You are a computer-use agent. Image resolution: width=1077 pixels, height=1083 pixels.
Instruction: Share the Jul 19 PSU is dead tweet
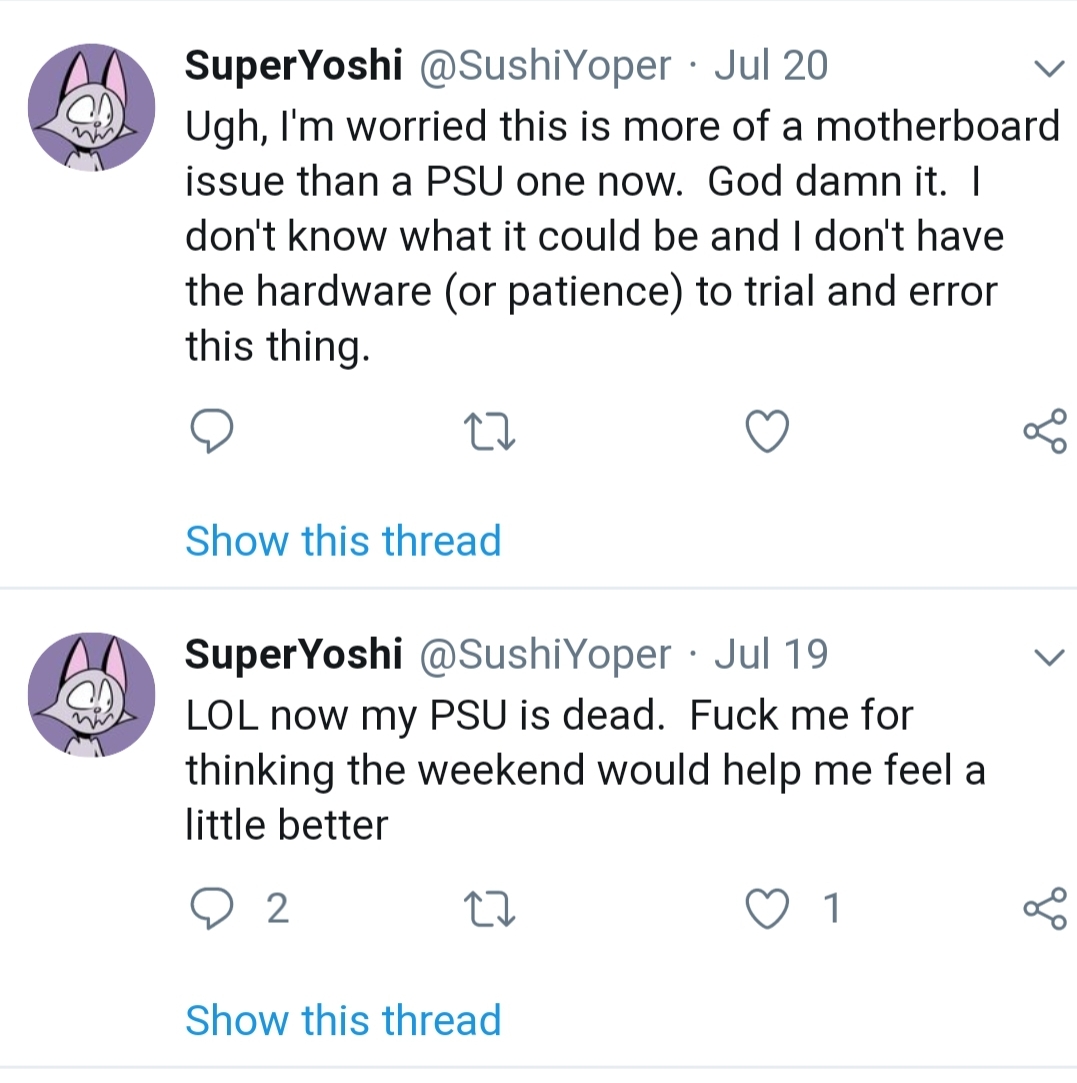[1046, 909]
